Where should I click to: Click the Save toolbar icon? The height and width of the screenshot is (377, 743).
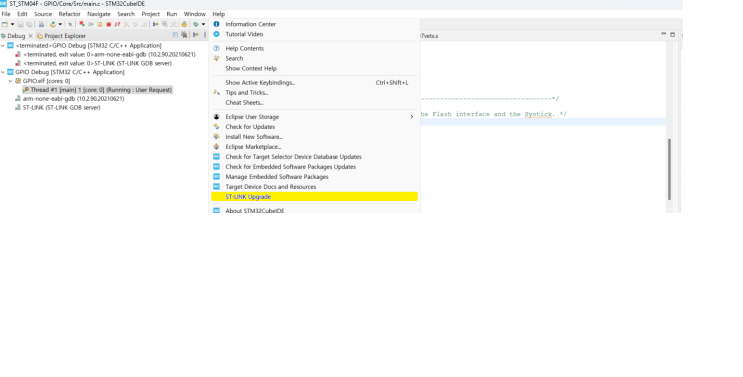pos(20,24)
